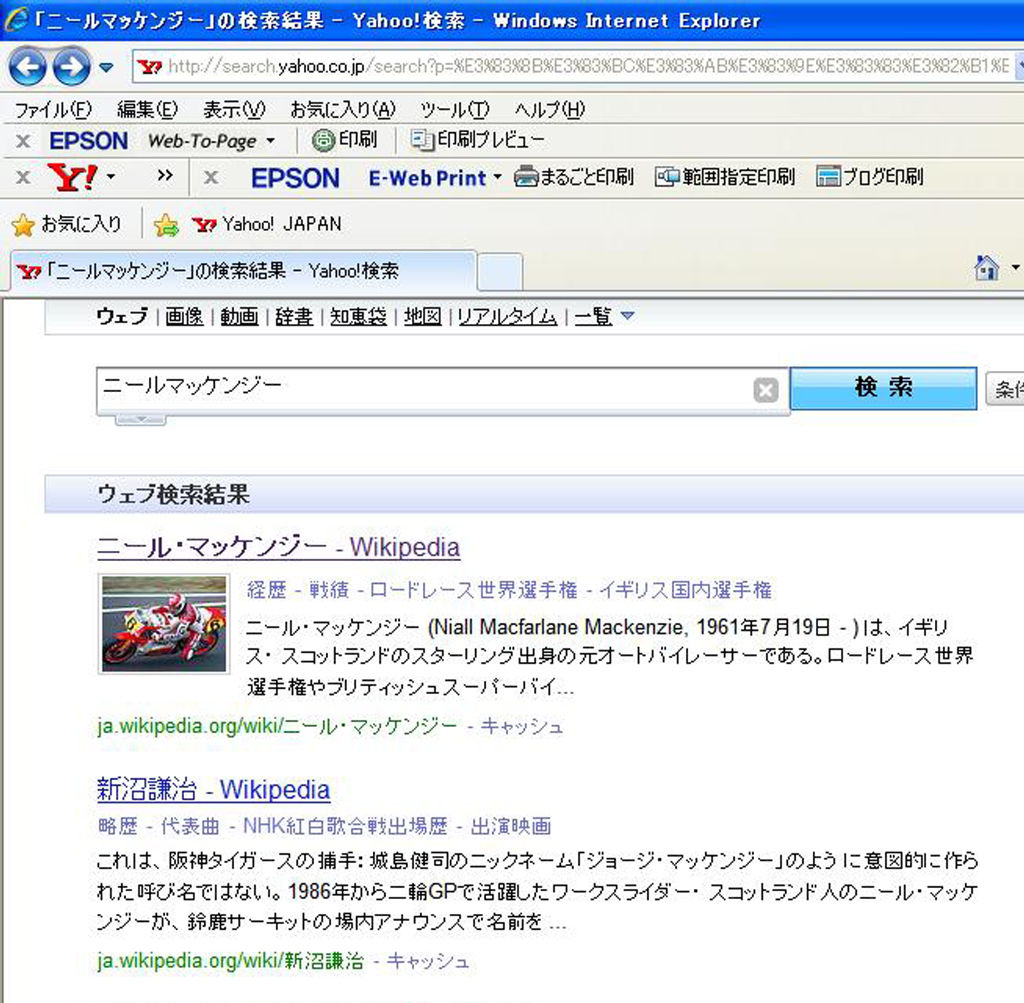The image size is (1024, 1003).
Task: Open the 出演映画 sublink
Action: [511, 826]
